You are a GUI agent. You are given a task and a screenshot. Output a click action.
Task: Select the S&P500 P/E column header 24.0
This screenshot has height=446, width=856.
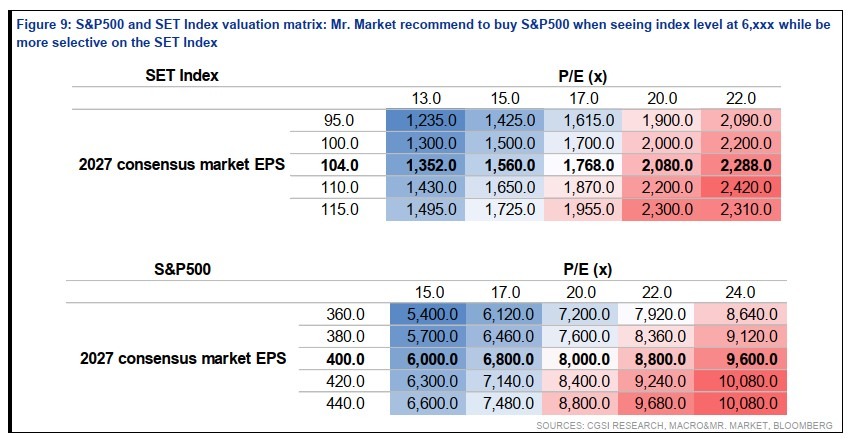tap(740, 293)
